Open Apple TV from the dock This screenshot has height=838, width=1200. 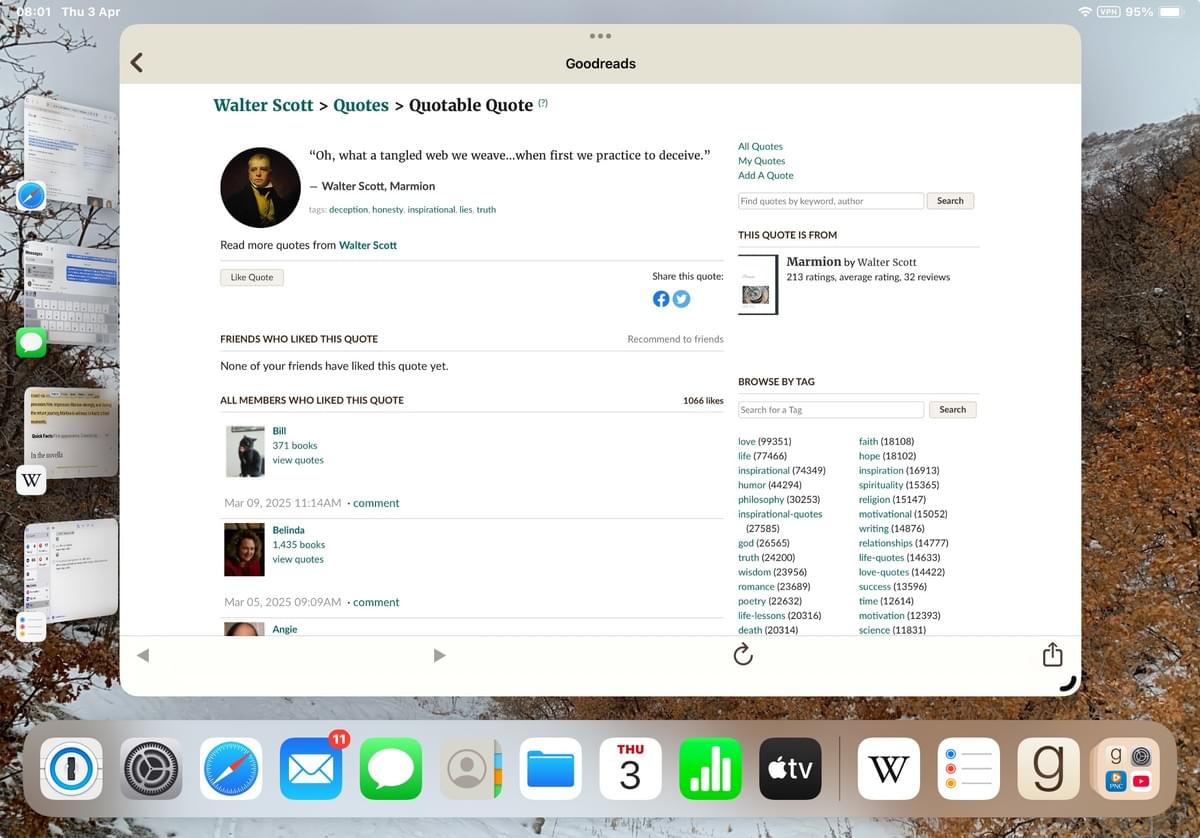[790, 768]
